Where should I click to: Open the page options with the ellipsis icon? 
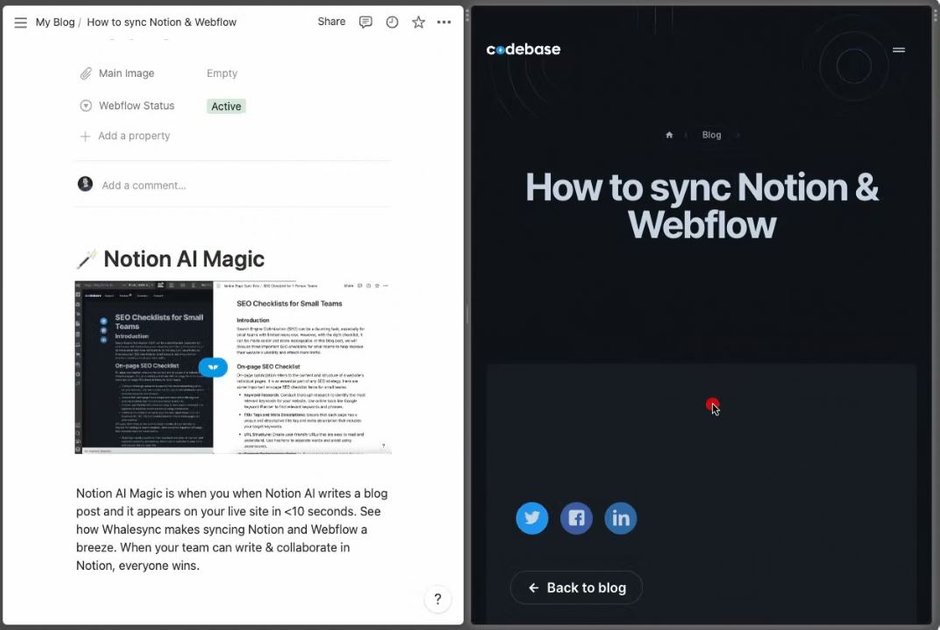444,21
